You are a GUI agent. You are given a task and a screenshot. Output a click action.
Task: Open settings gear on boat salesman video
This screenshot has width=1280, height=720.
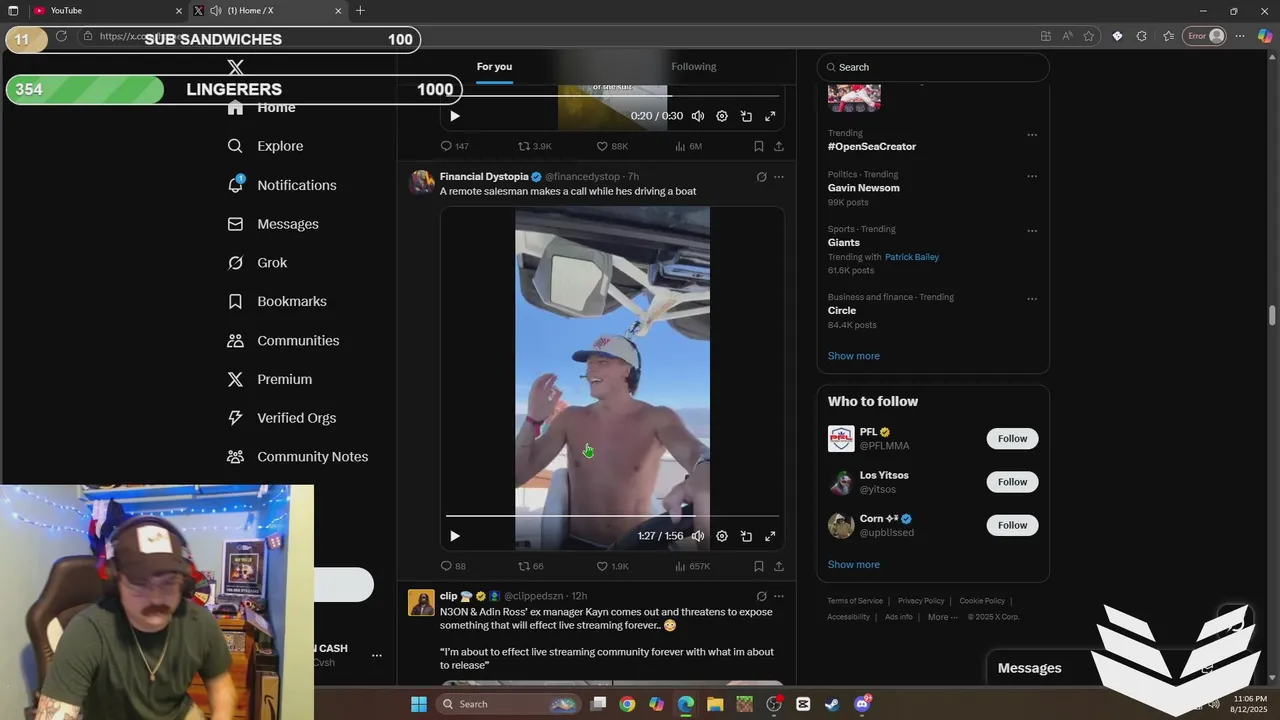[x=722, y=536]
